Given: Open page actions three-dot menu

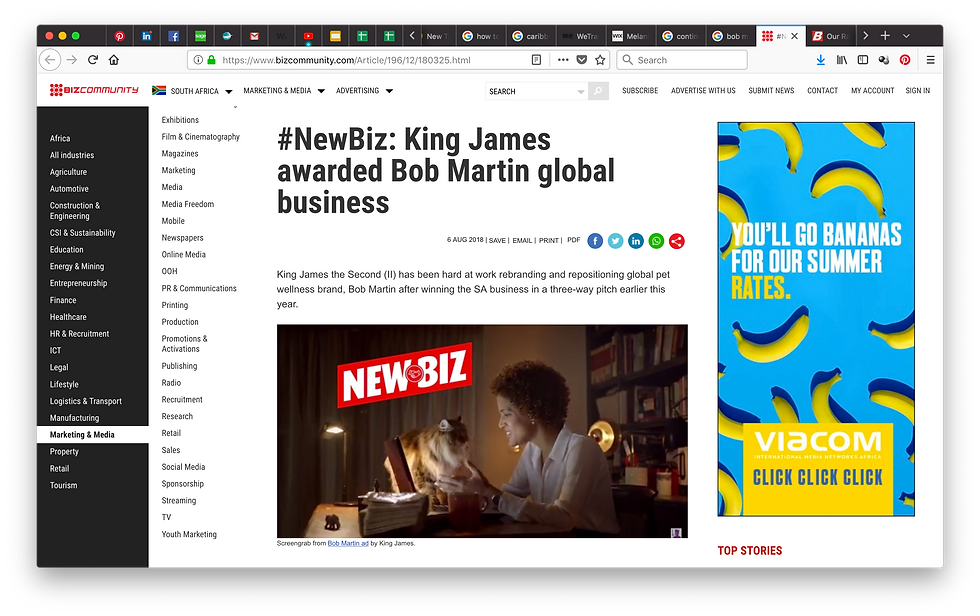Looking at the screenshot, I should pos(563,60).
